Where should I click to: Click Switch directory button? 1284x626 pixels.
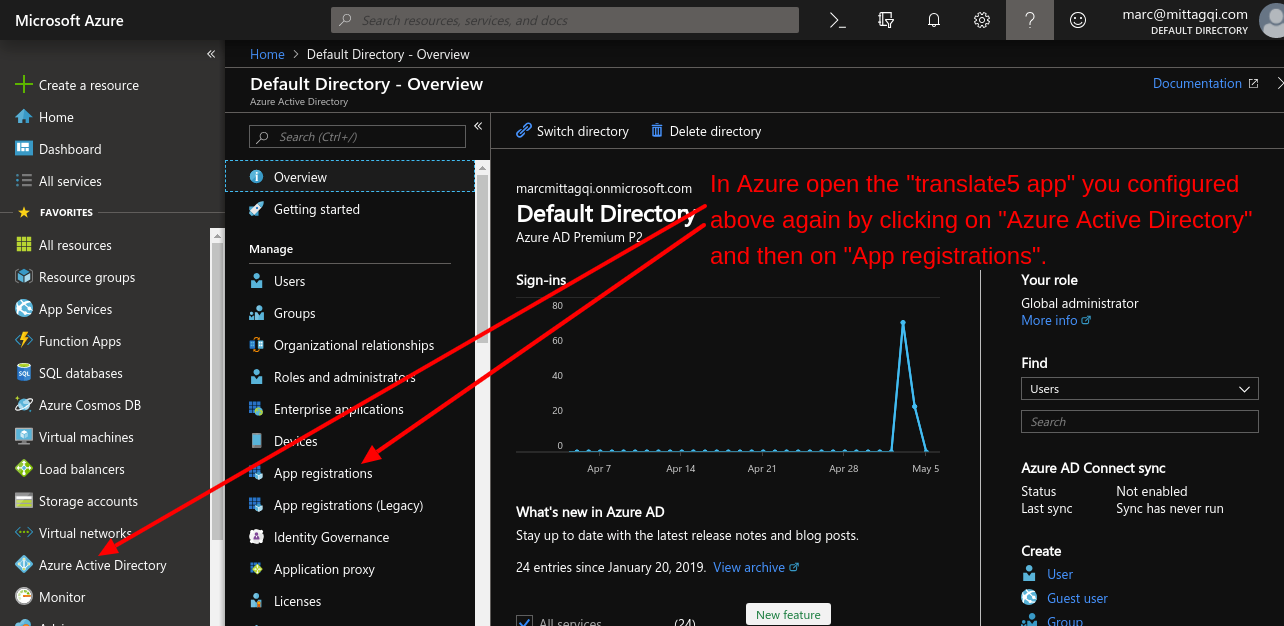tap(572, 131)
